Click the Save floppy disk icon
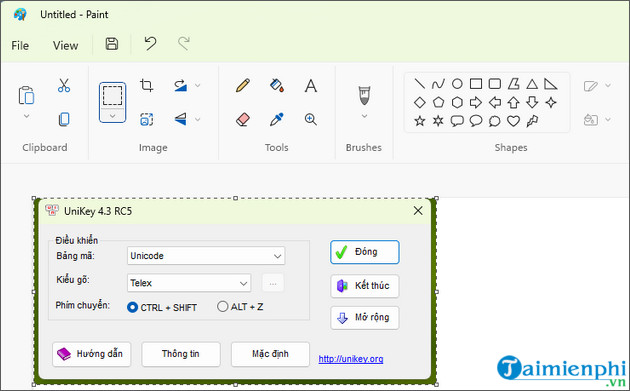Viewport: 630px width, 391px height. 112,43
